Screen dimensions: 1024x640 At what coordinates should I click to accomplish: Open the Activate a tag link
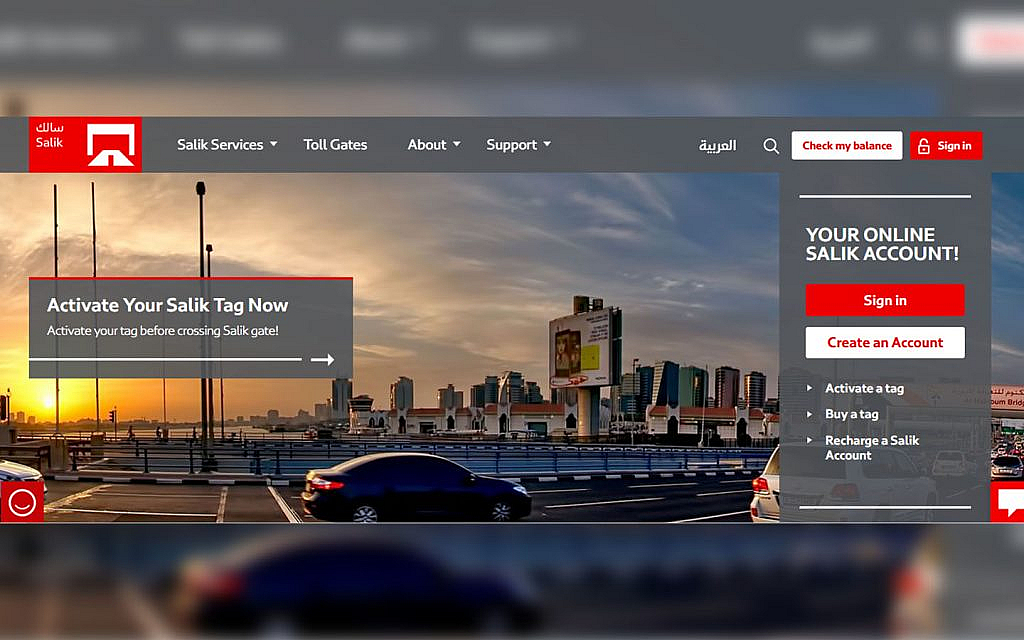point(864,389)
